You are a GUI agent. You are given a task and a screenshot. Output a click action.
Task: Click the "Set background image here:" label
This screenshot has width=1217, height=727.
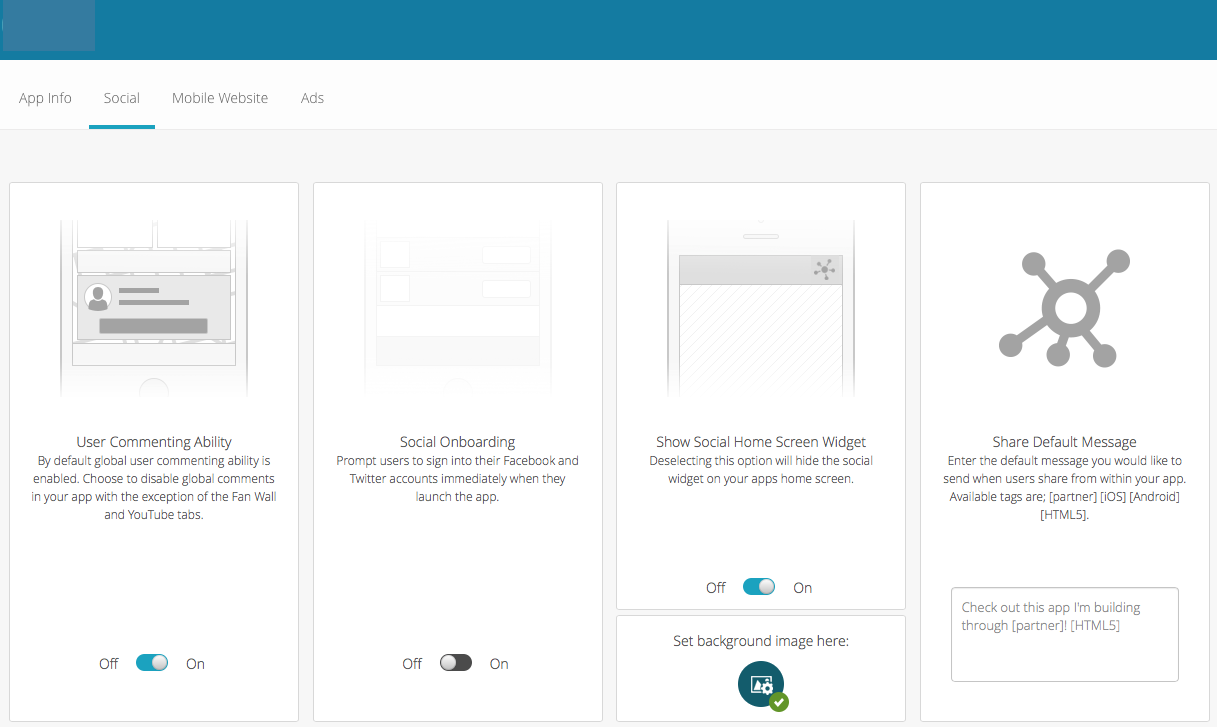[761, 641]
